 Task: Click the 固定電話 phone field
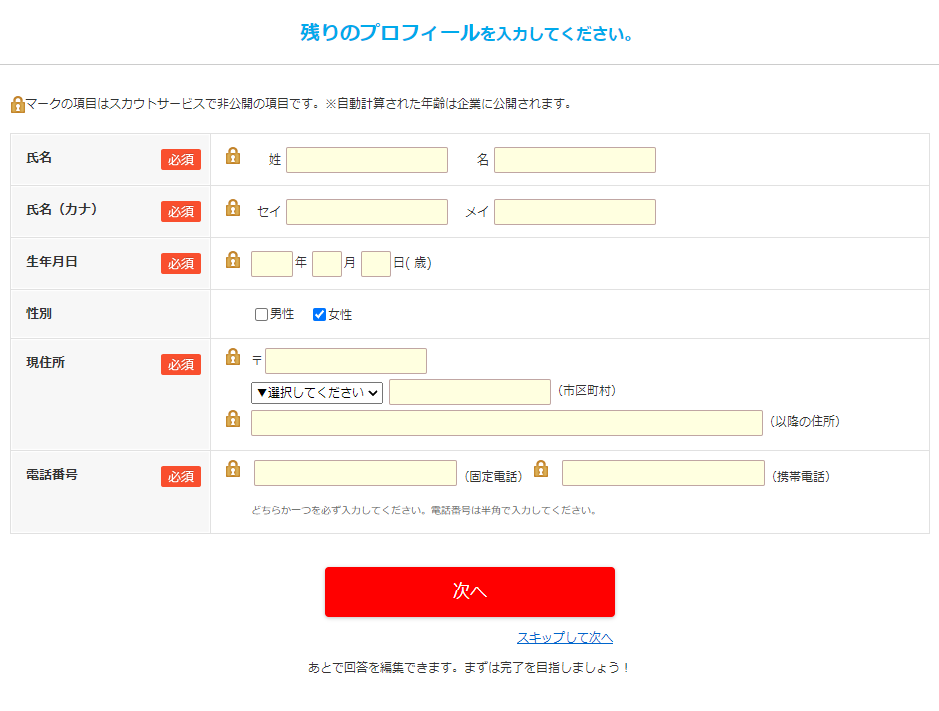(355, 473)
